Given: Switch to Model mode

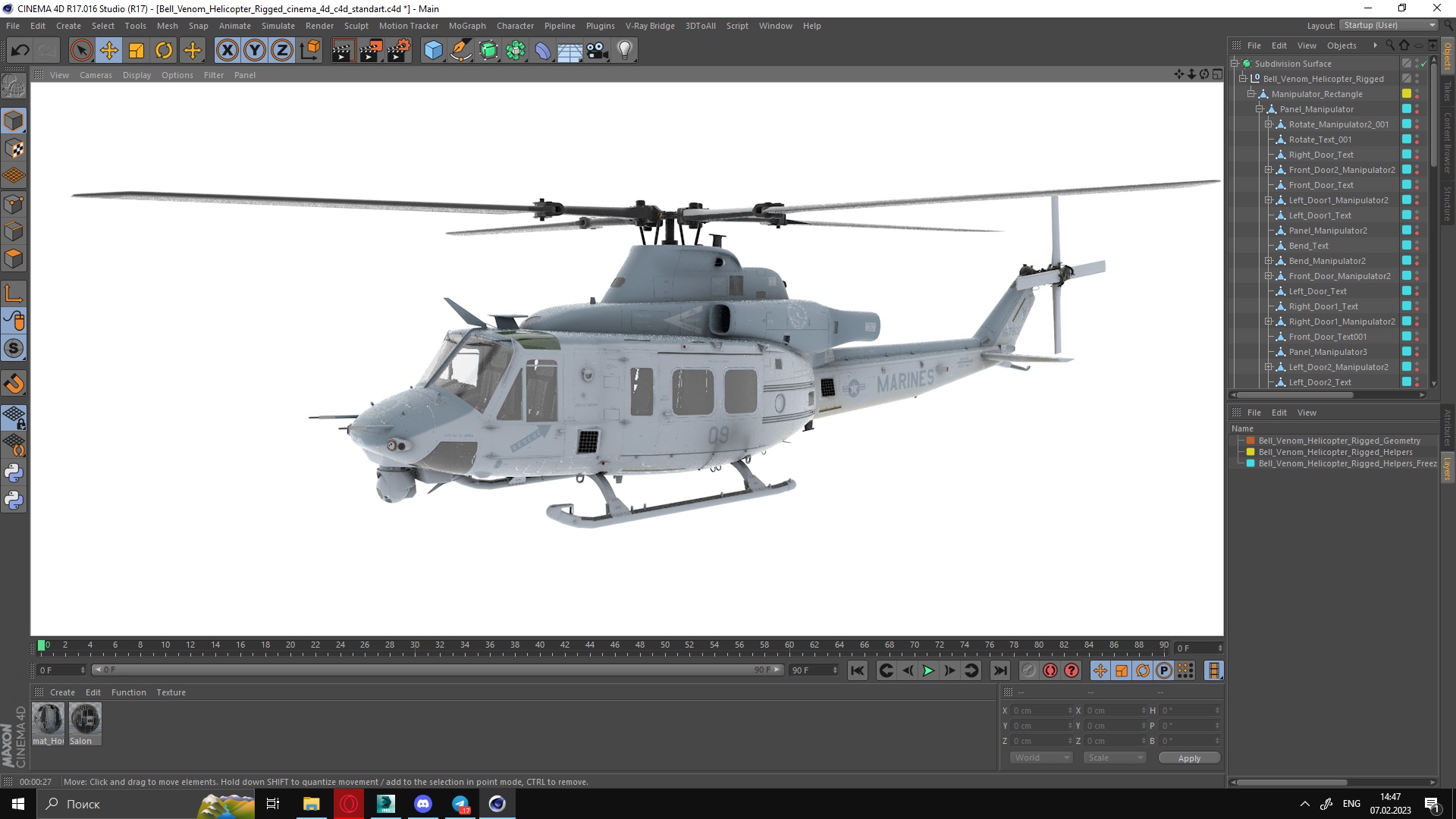Looking at the screenshot, I should (x=14, y=121).
